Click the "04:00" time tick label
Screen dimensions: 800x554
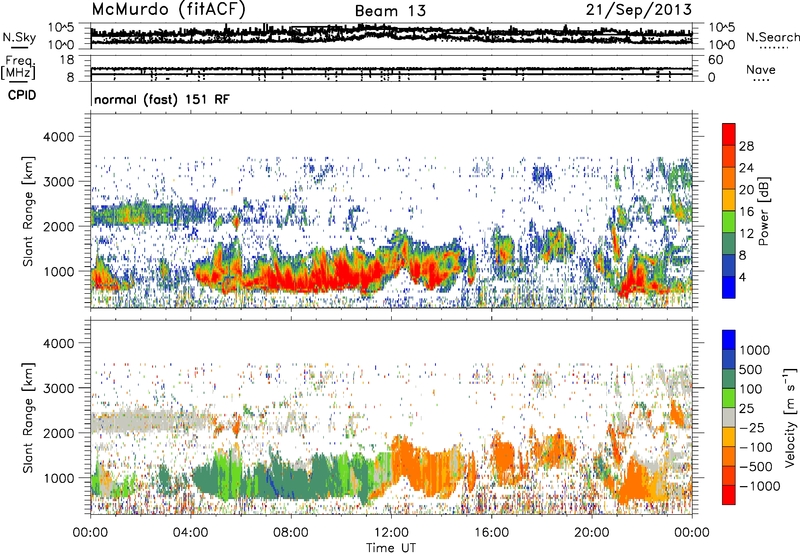pos(190,533)
